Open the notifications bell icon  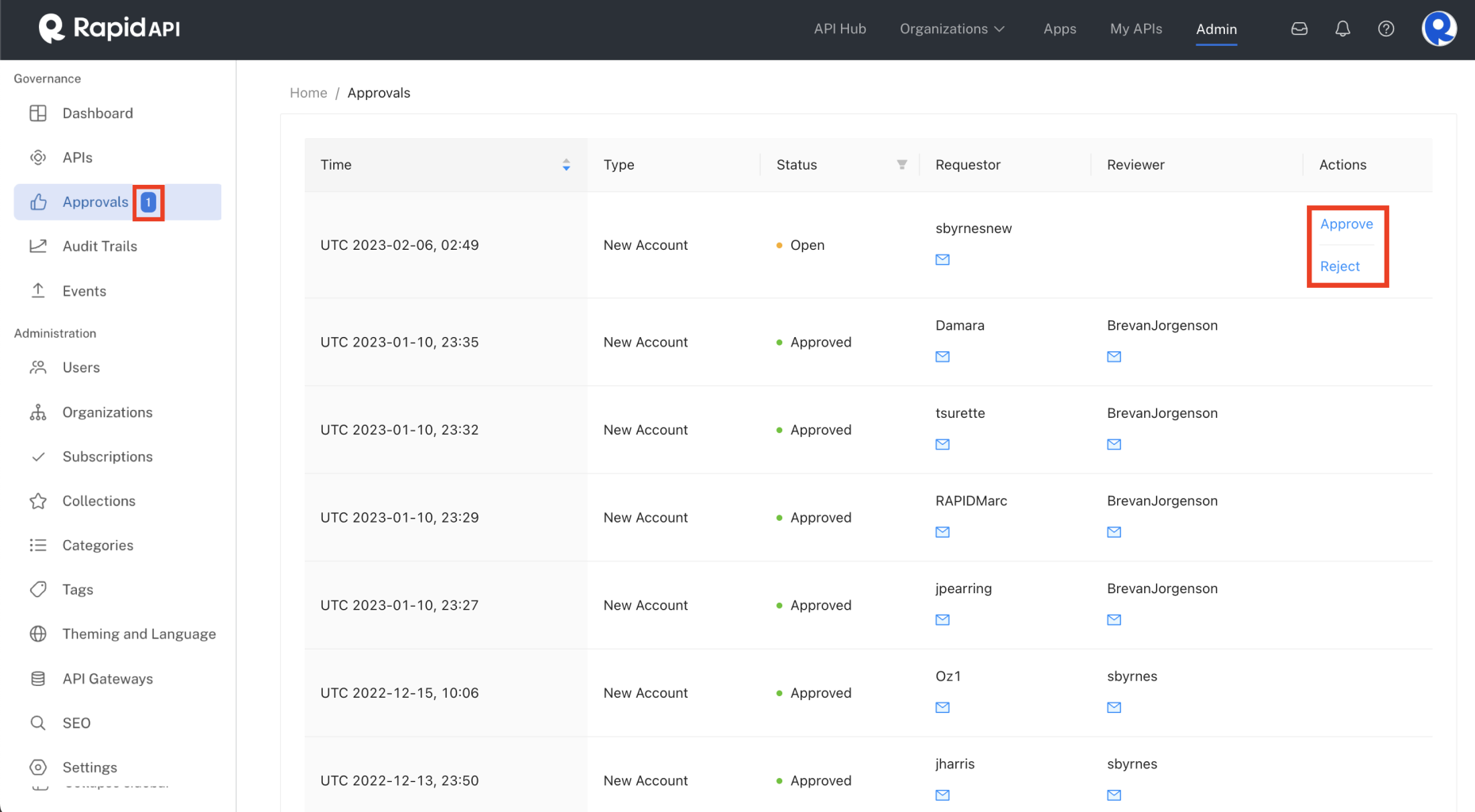point(1342,29)
